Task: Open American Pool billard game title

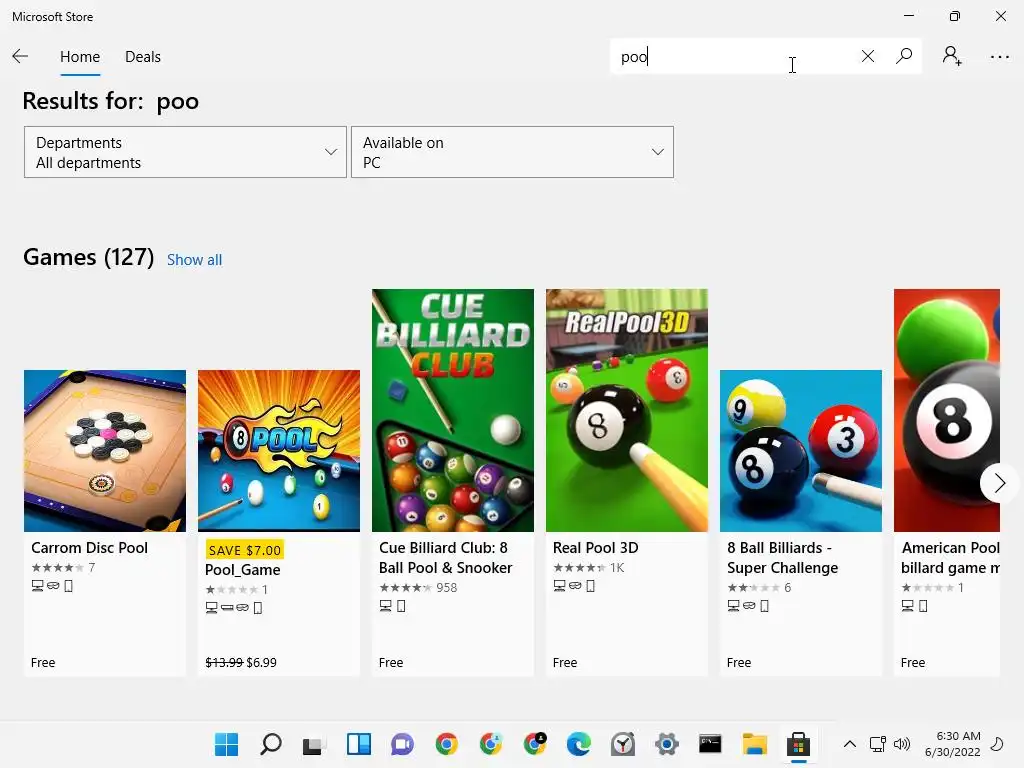Action: pyautogui.click(x=950, y=558)
